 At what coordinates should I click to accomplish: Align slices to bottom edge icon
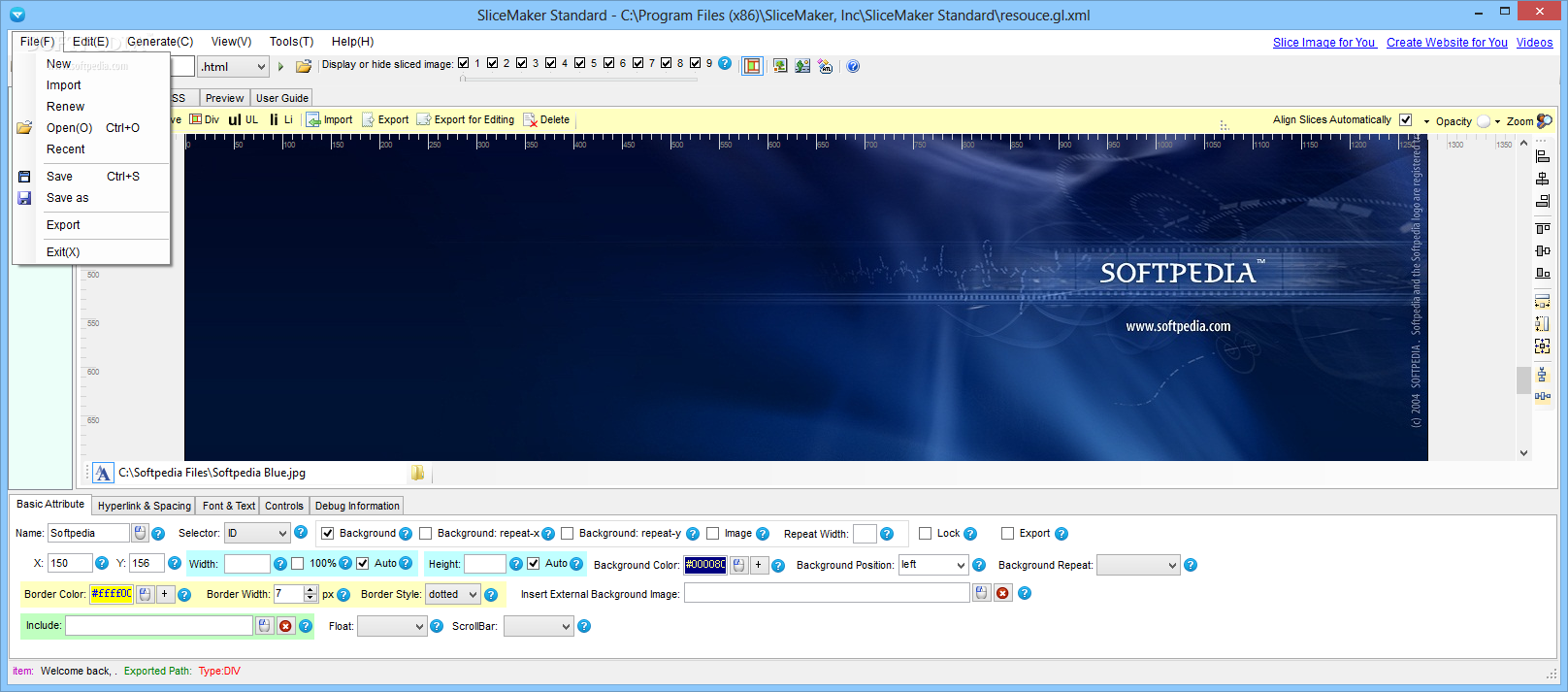pos(1543,273)
